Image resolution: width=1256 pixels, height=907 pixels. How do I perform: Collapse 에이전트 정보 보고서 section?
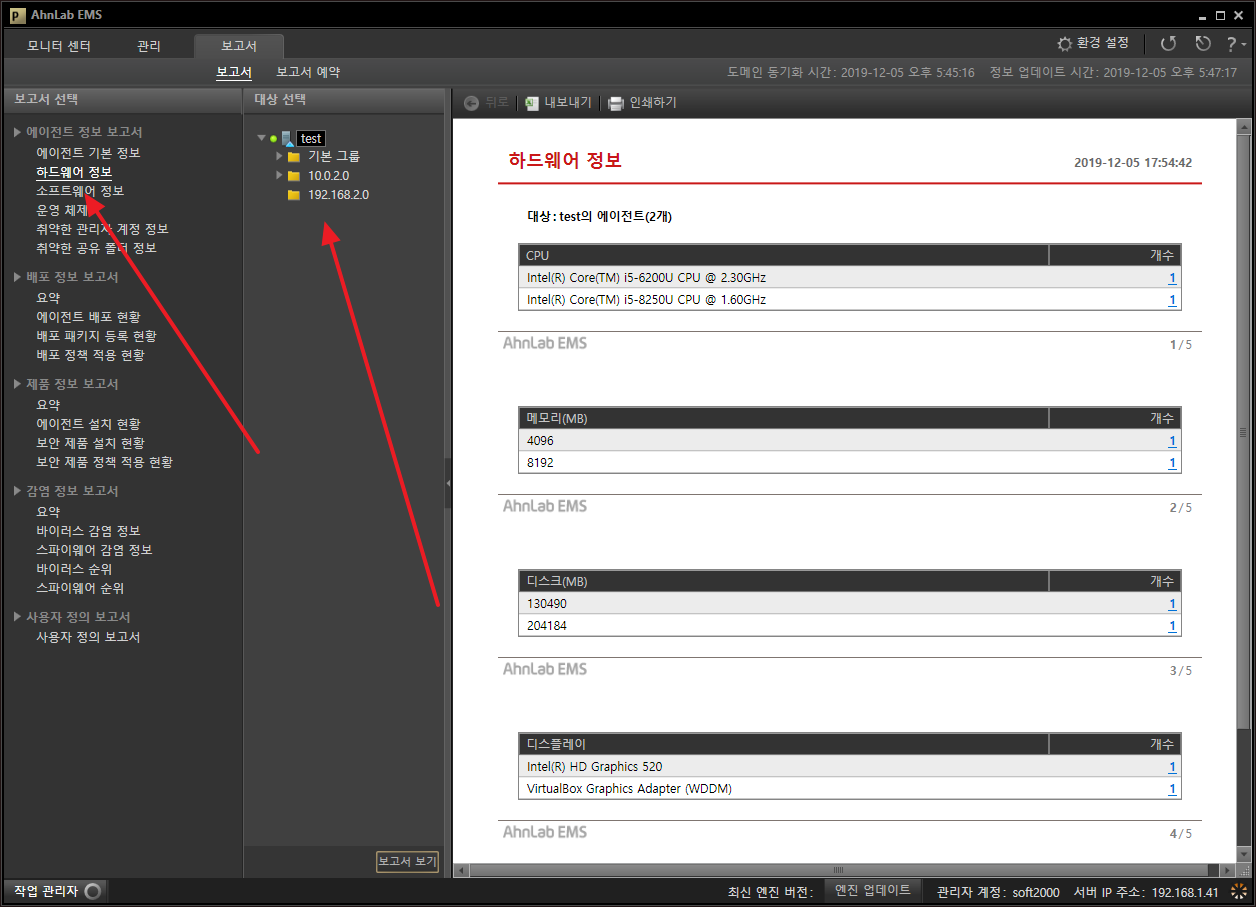[17, 132]
